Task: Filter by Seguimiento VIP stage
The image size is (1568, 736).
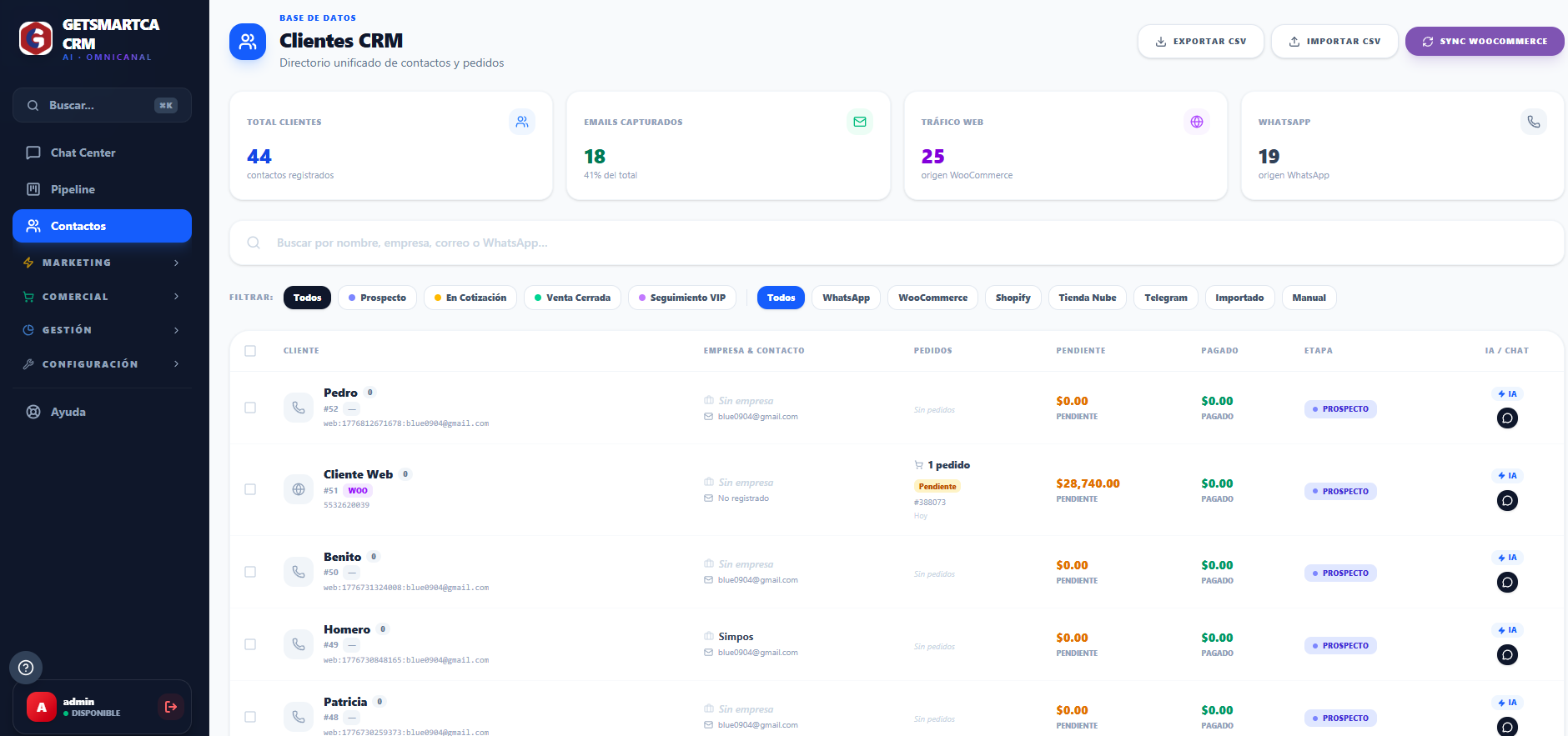Action: tap(682, 298)
